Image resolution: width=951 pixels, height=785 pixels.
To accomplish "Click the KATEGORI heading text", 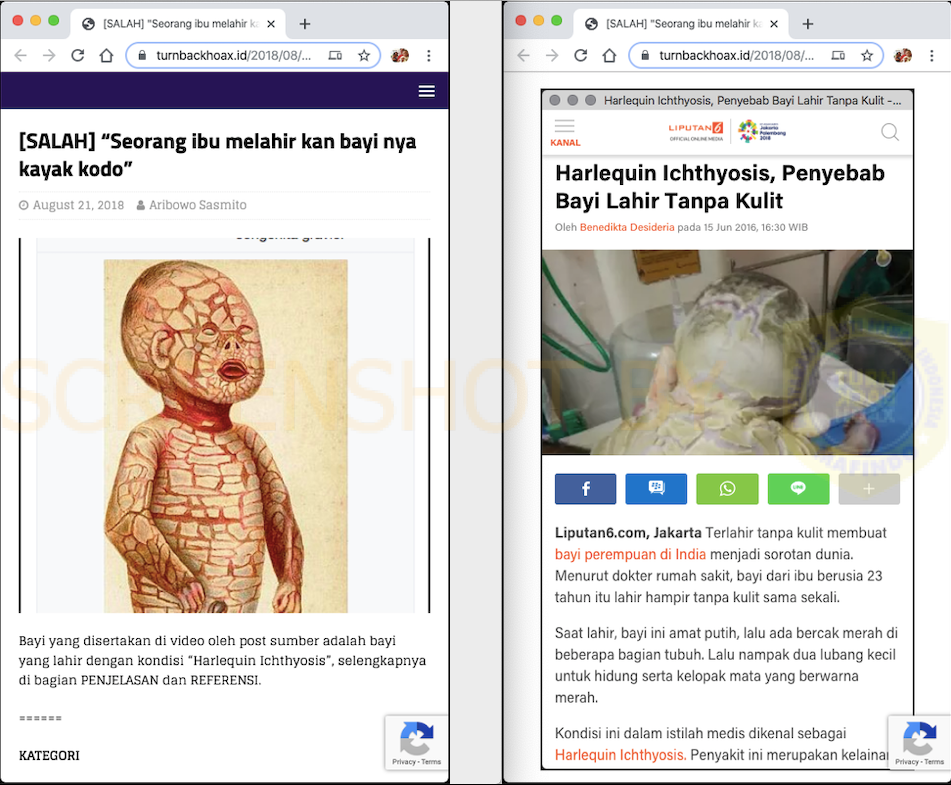I will click(x=49, y=756).
